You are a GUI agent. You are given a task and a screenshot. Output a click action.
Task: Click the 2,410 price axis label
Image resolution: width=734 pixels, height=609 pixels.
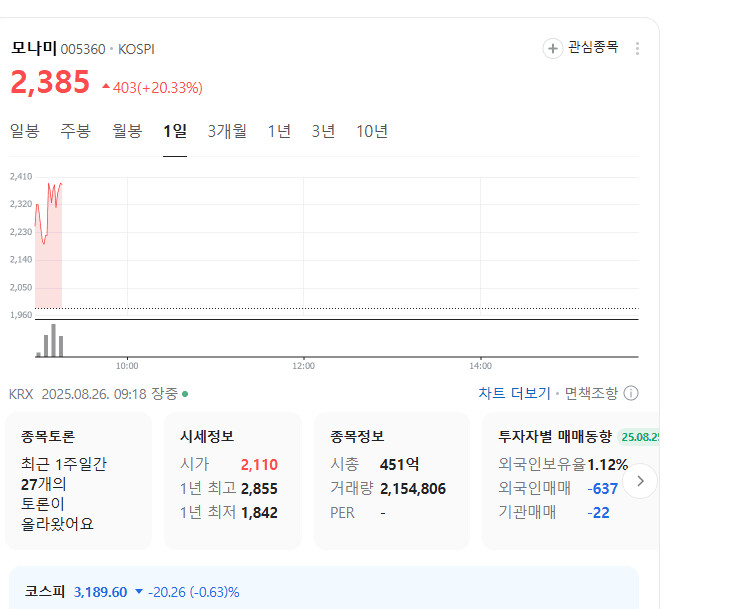(21, 176)
